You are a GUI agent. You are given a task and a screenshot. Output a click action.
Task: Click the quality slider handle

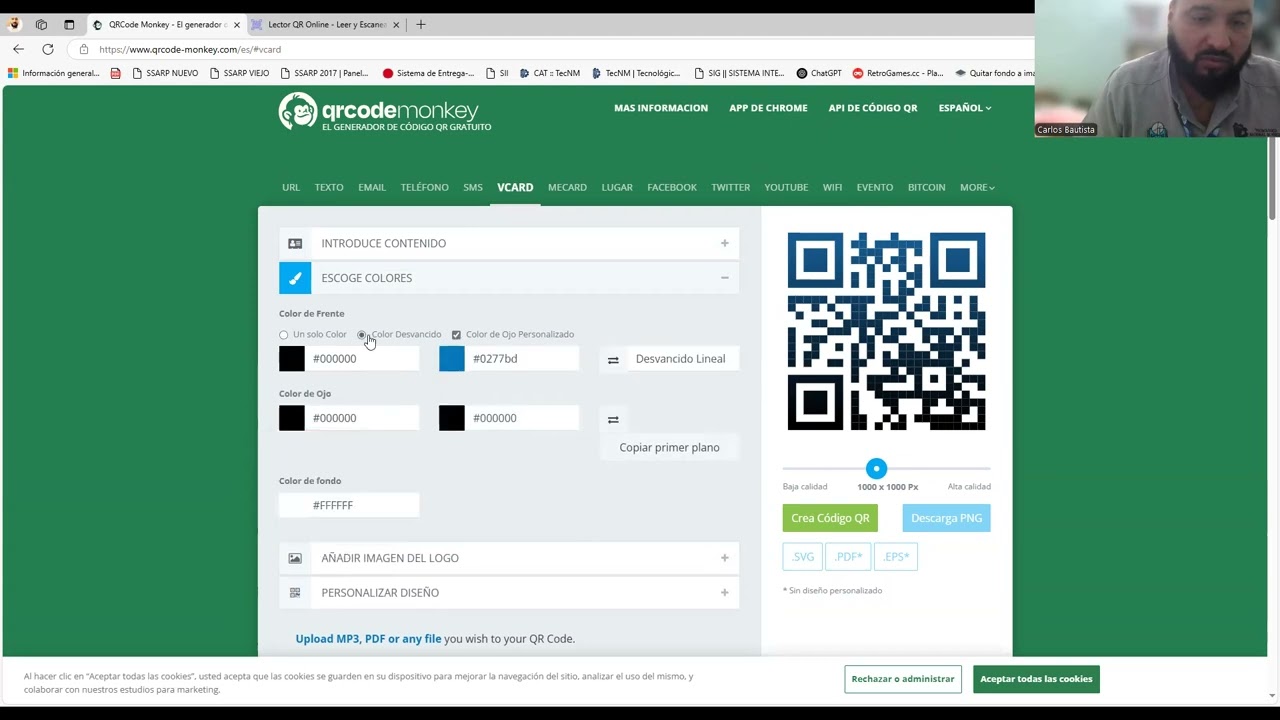[876, 468]
